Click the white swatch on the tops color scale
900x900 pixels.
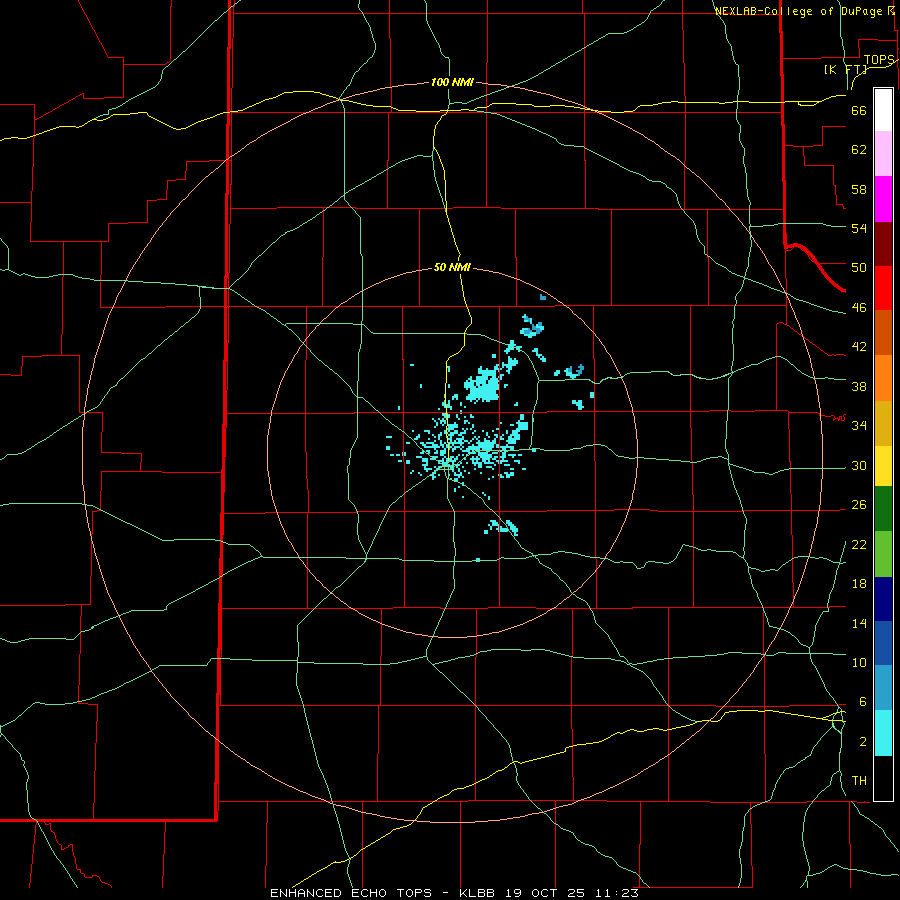883,110
